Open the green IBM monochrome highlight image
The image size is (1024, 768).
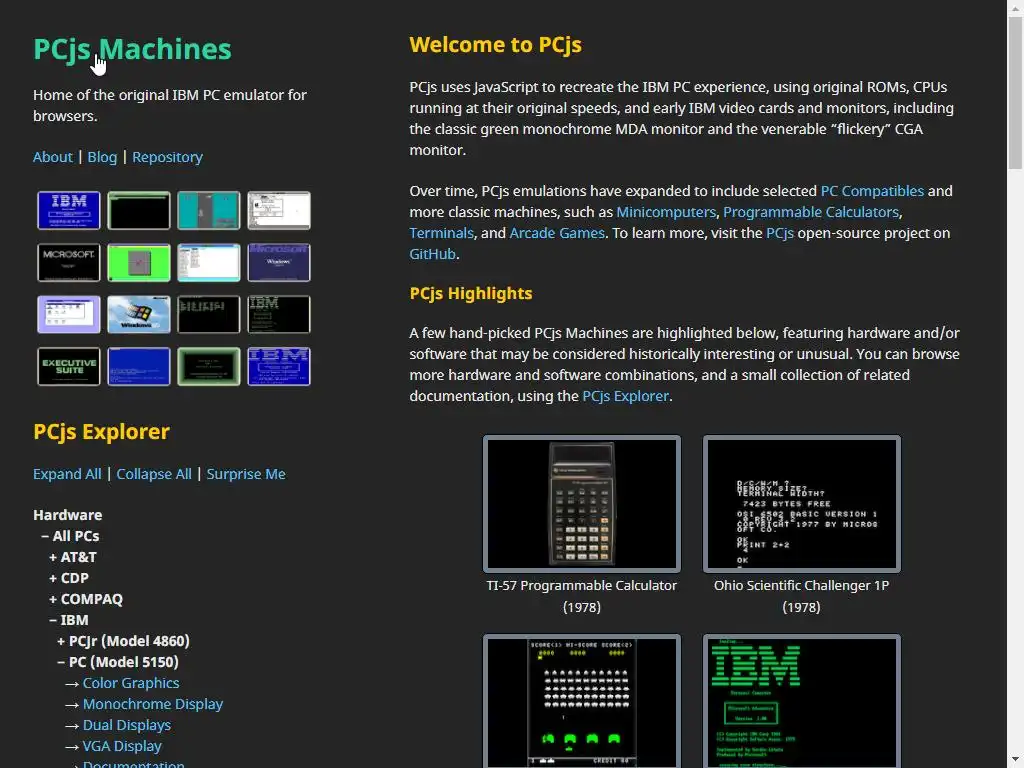[x=801, y=701]
